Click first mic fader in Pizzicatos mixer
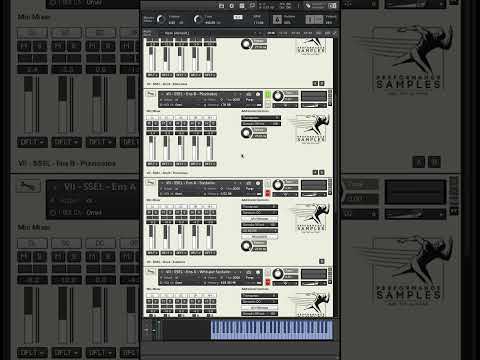Screen dimensions: 480x360 [151, 148]
